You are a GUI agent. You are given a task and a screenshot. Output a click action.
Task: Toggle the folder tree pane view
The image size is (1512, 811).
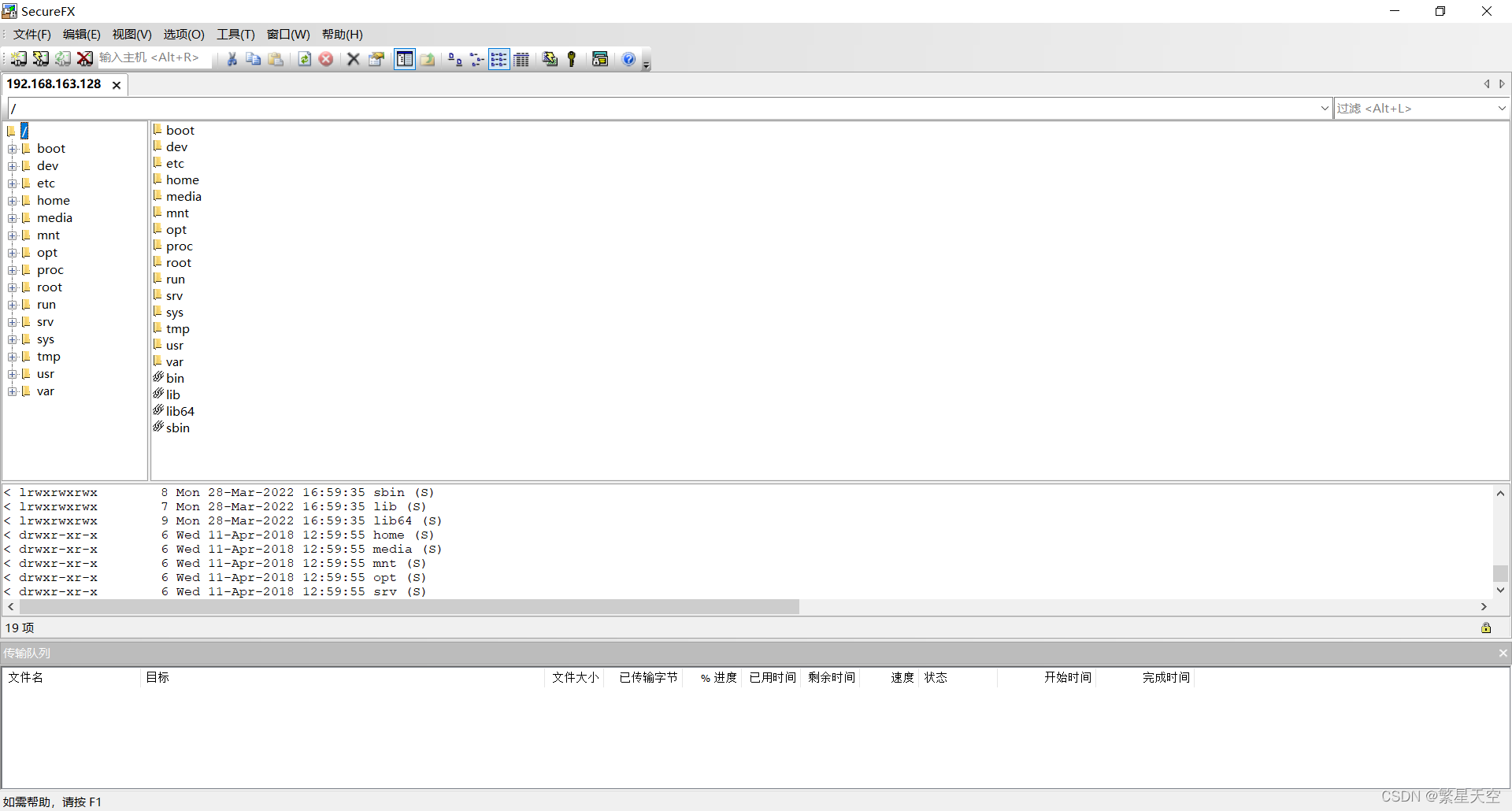405,59
